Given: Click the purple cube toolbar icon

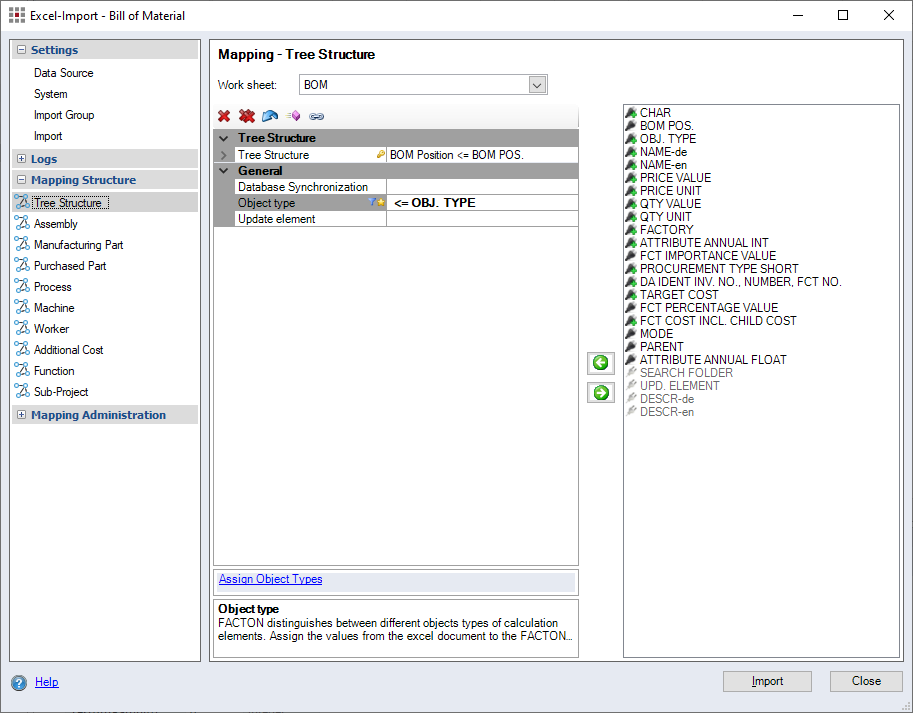Looking at the screenshot, I should [293, 117].
